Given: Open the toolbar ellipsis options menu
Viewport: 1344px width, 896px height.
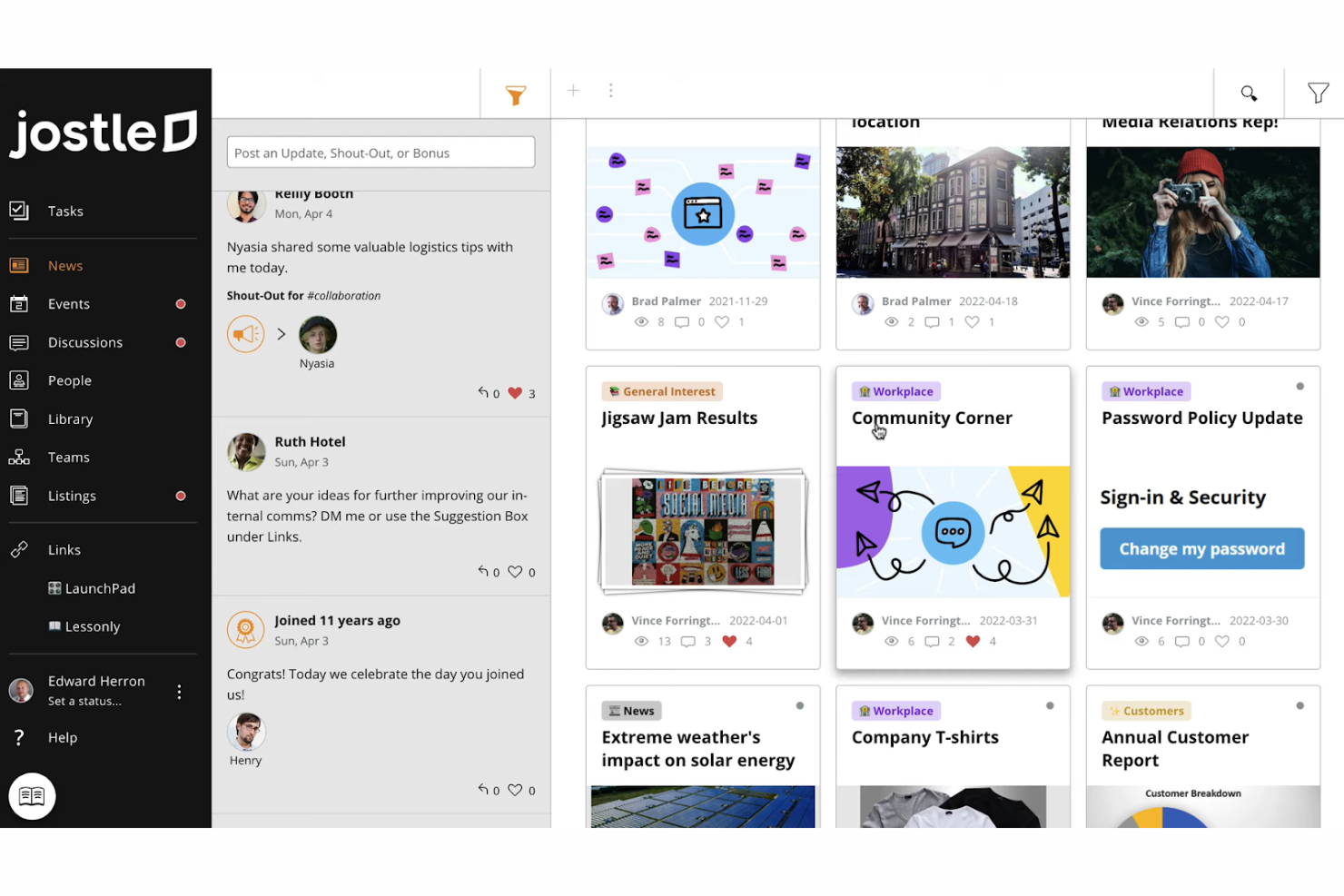Looking at the screenshot, I should 610,91.
